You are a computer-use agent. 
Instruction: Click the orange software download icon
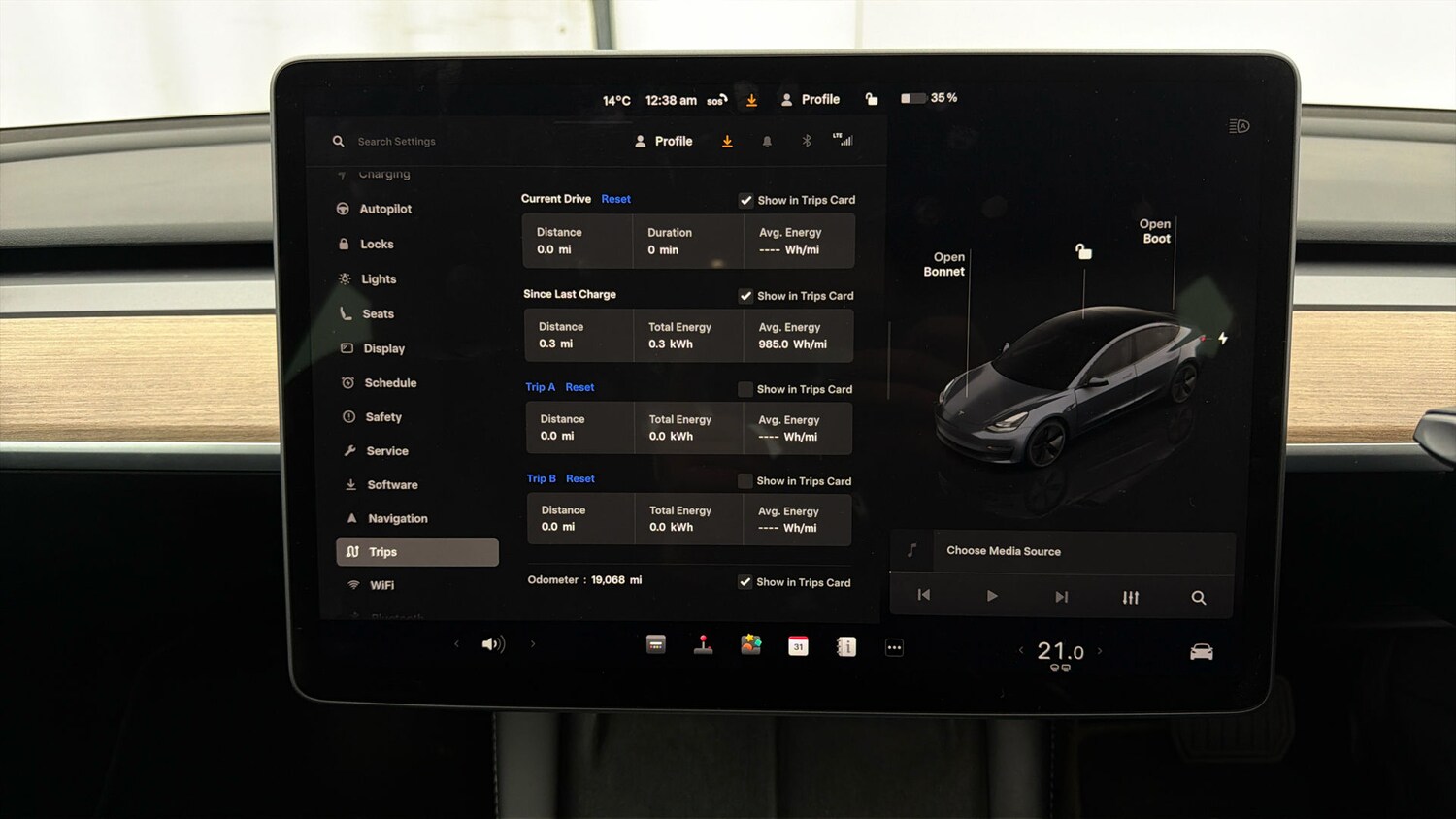point(727,141)
